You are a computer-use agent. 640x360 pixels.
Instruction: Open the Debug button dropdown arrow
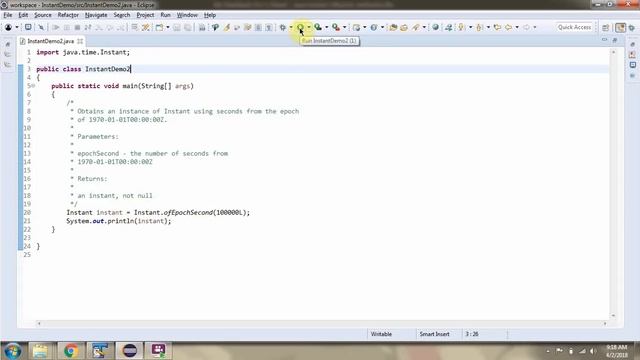pyautogui.click(x=291, y=27)
